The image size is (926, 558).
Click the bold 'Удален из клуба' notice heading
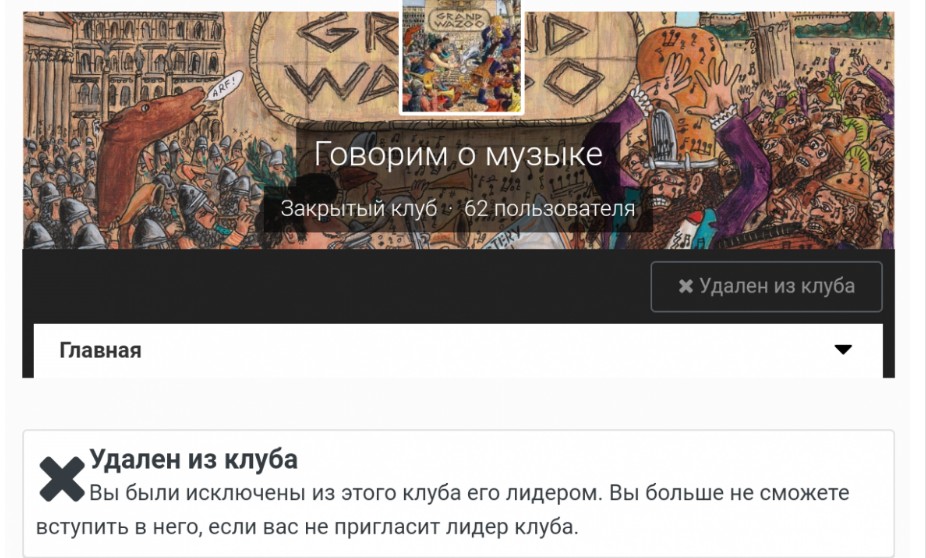[193, 459]
